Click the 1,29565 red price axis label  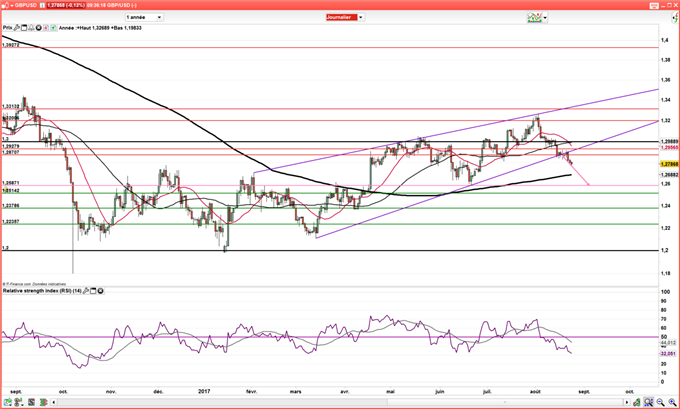click(669, 148)
